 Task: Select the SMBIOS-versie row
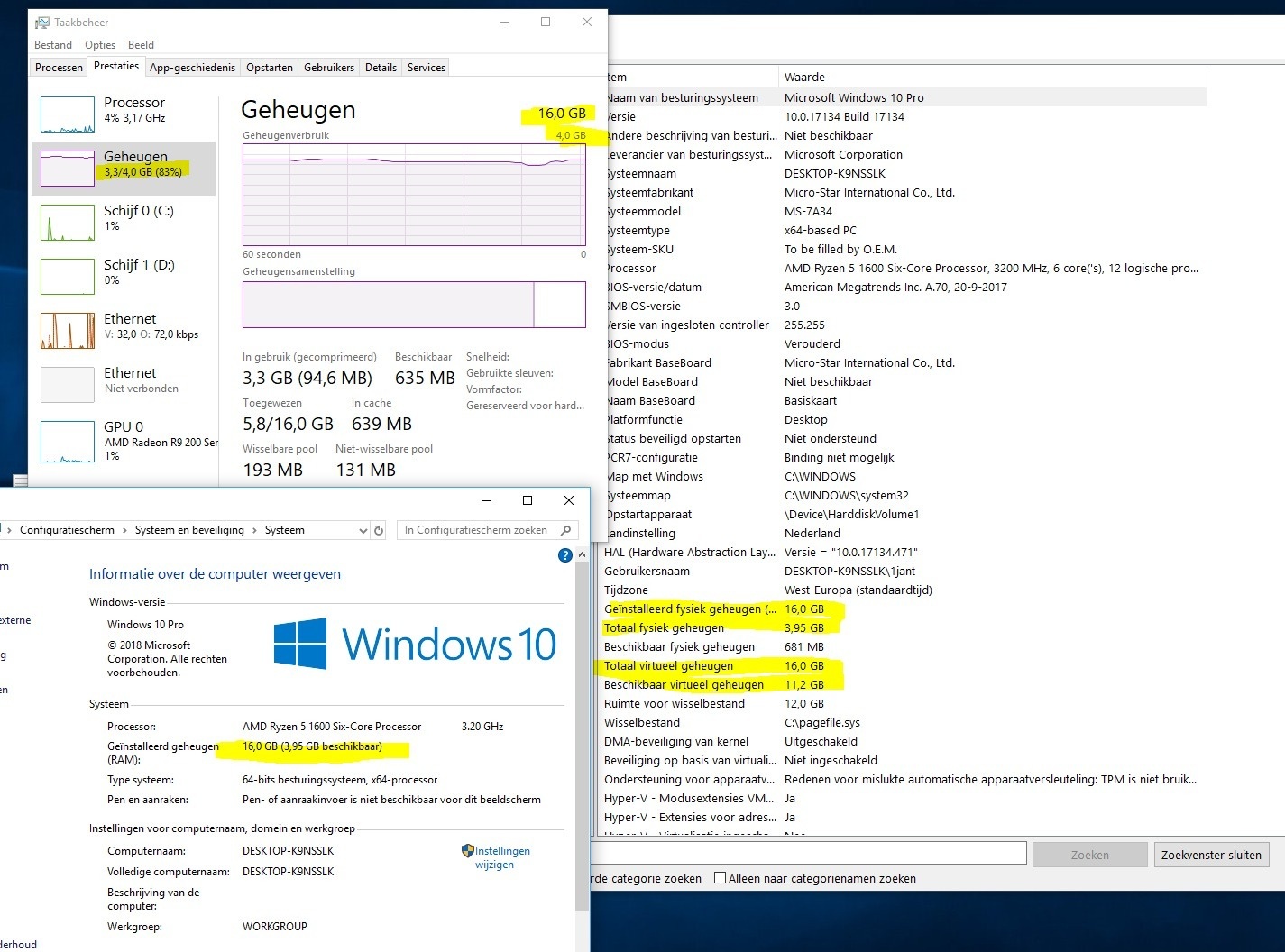click(x=906, y=306)
